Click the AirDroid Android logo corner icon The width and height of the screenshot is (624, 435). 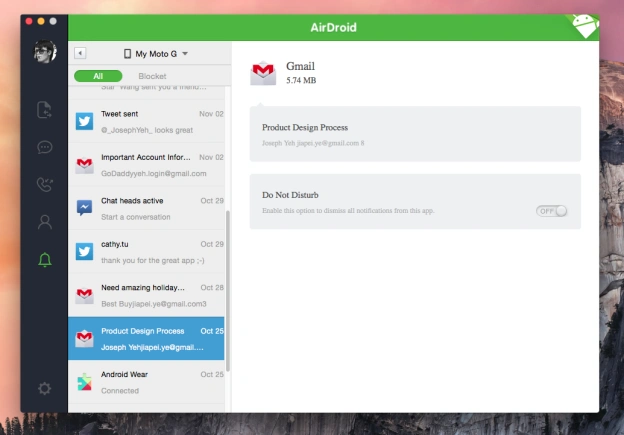585,26
